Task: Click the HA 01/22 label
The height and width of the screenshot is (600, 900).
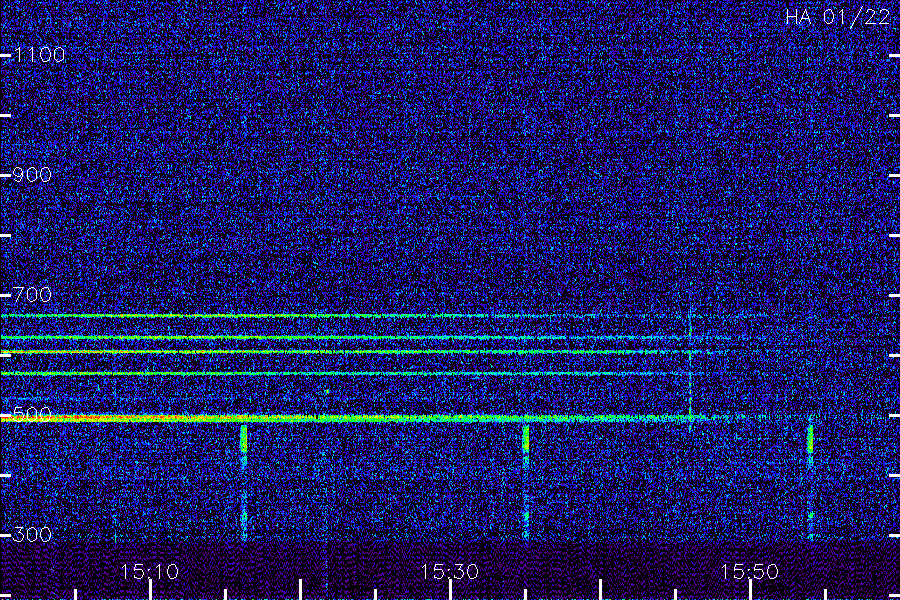Action: pyautogui.click(x=837, y=17)
